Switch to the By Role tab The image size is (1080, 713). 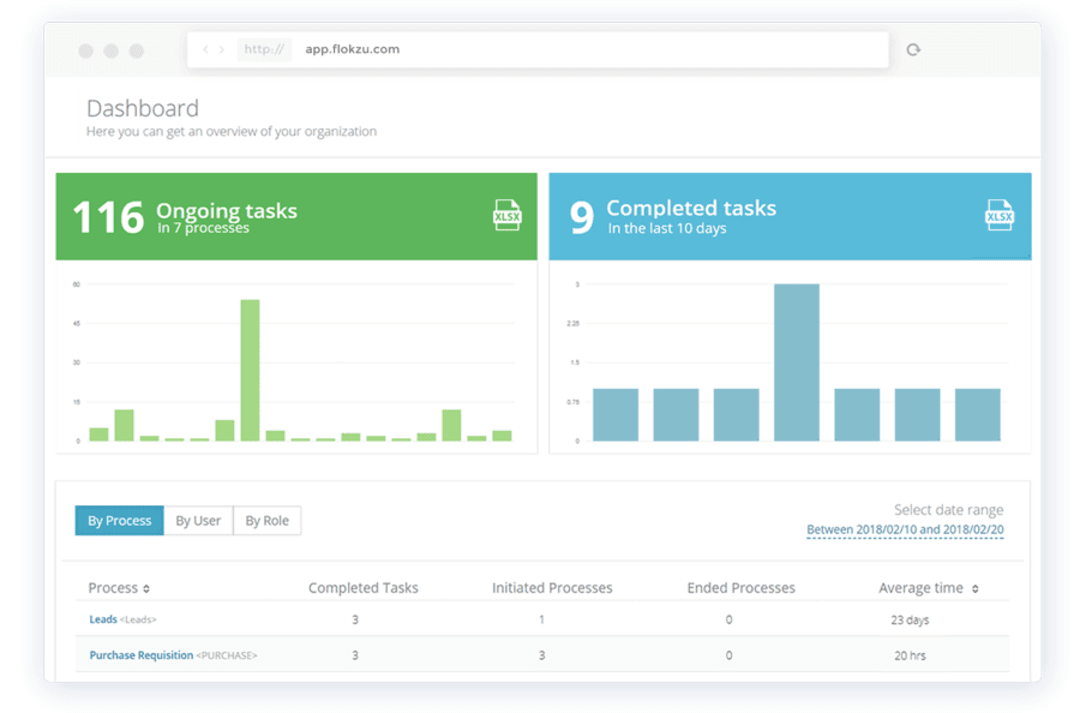(x=267, y=520)
